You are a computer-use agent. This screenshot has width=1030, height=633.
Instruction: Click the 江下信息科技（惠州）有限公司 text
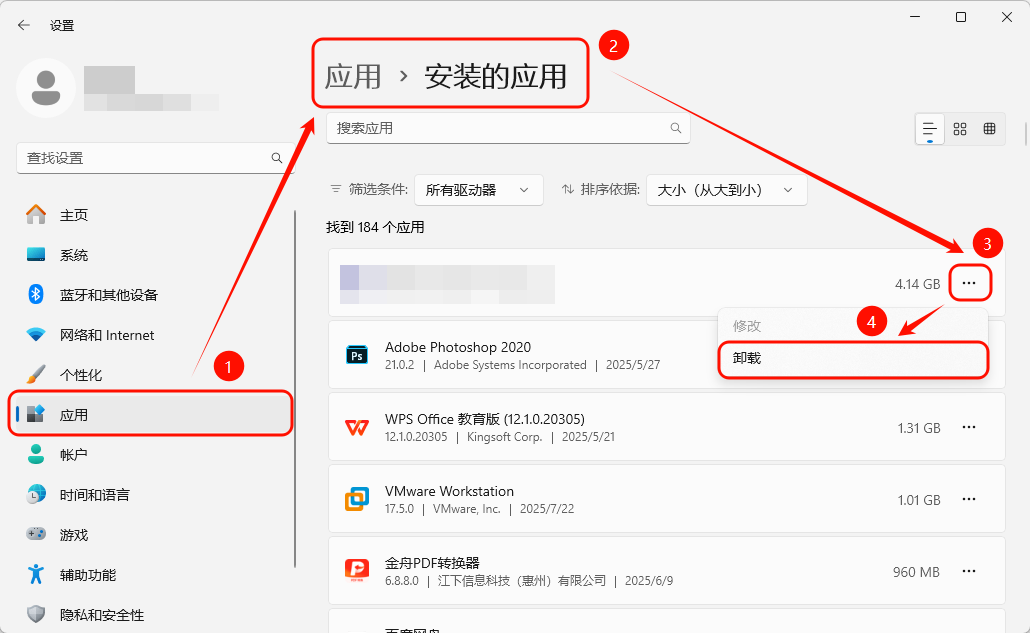(522, 580)
